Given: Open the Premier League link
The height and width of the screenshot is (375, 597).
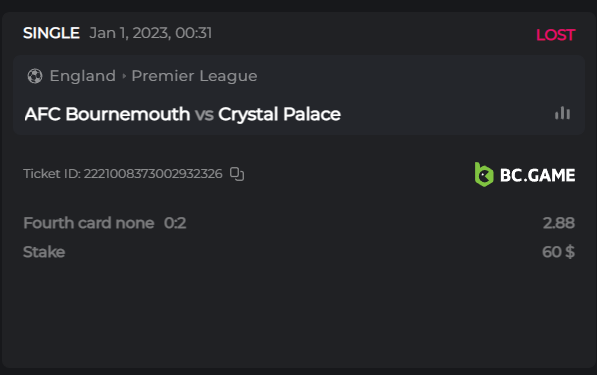Looking at the screenshot, I should point(194,76).
